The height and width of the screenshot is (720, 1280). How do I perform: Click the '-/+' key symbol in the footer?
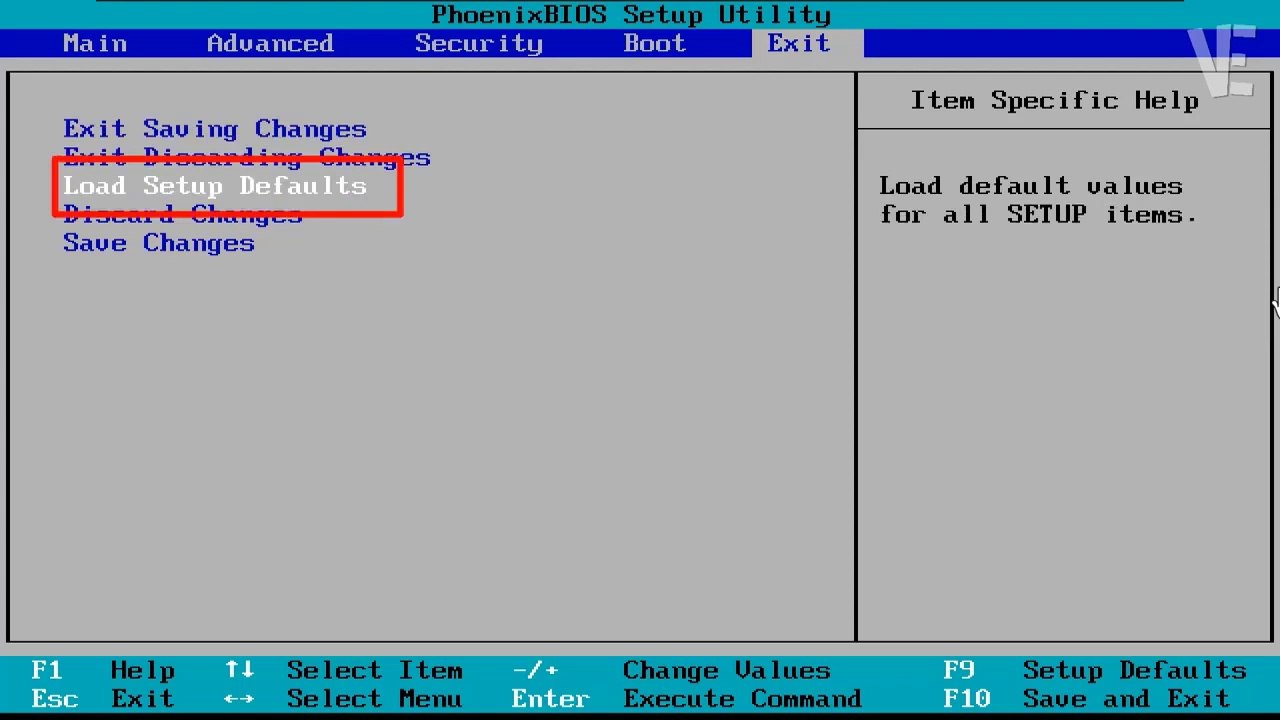pos(535,670)
